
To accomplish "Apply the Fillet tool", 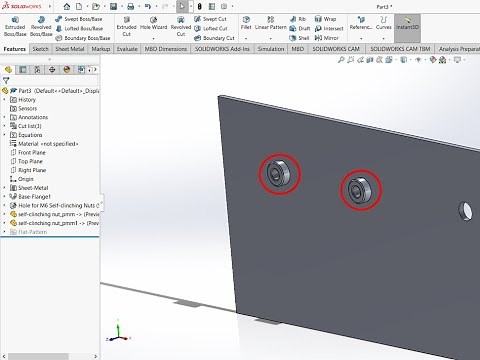I will tap(246, 23).
